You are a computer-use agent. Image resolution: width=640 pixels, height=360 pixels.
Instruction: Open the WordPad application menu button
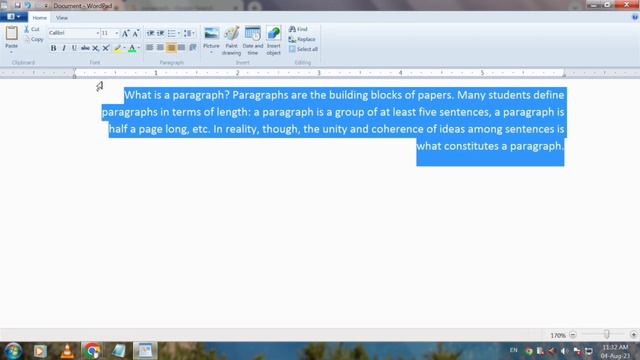pos(13,17)
